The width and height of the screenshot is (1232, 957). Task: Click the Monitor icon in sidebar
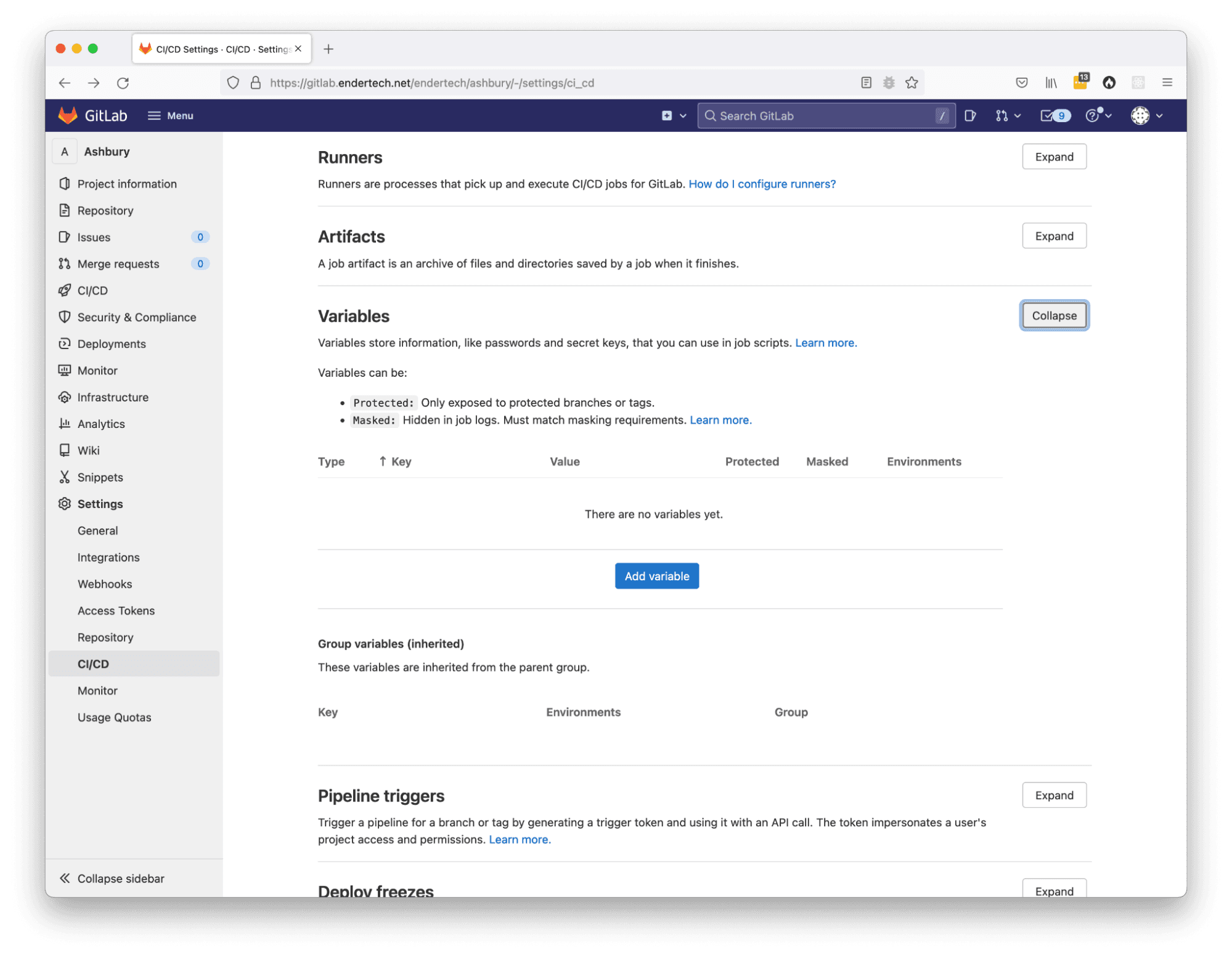65,370
